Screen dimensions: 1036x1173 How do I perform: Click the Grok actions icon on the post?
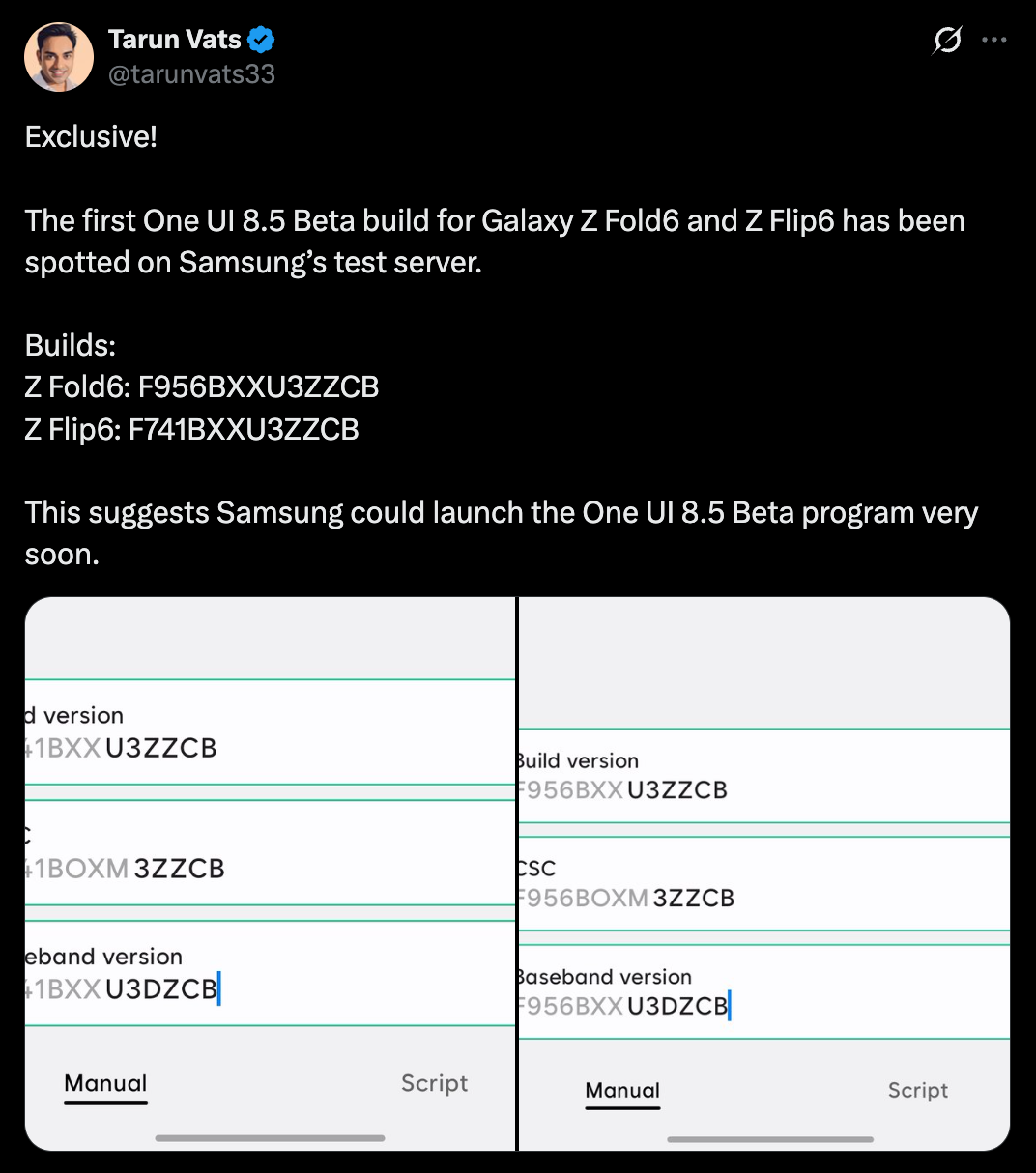947,40
